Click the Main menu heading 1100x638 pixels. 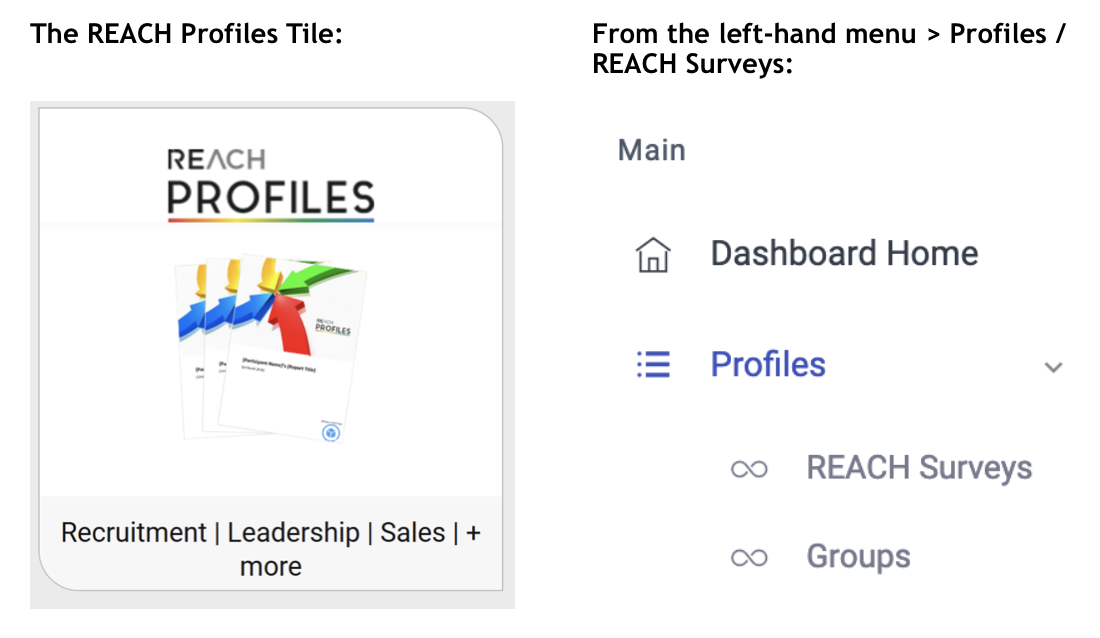[x=651, y=150]
